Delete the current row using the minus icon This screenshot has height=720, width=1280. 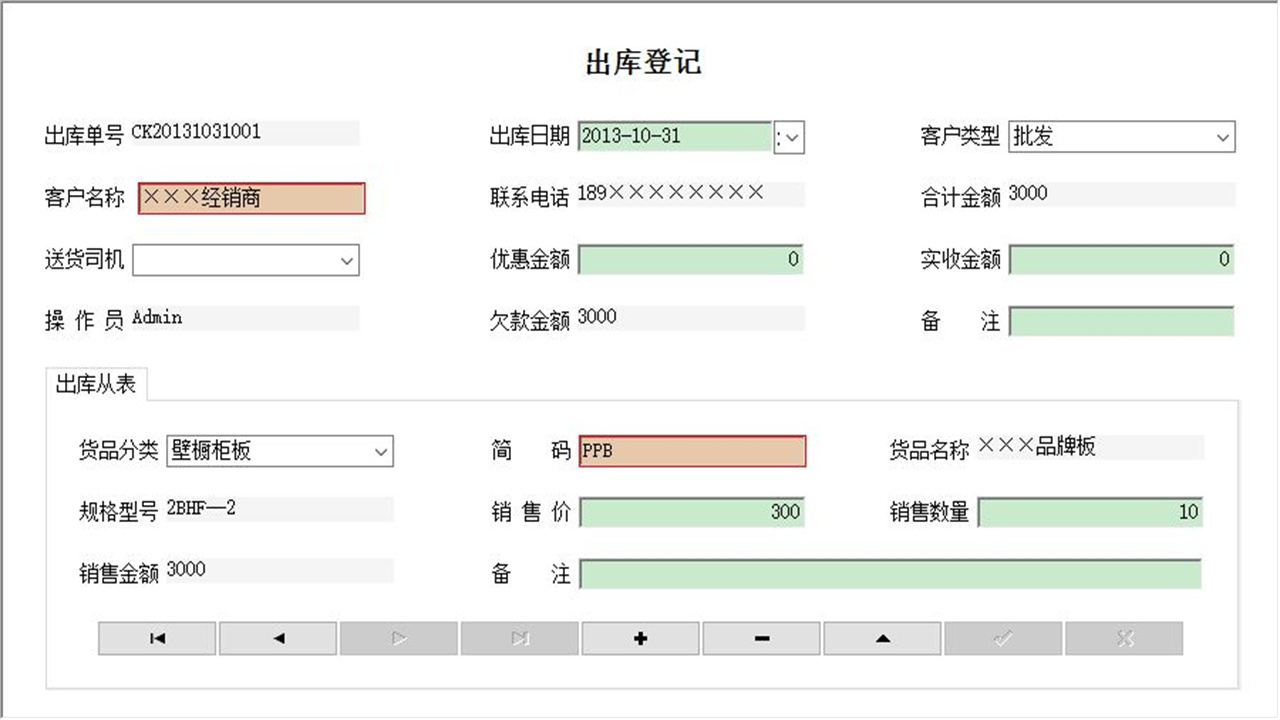(761, 638)
